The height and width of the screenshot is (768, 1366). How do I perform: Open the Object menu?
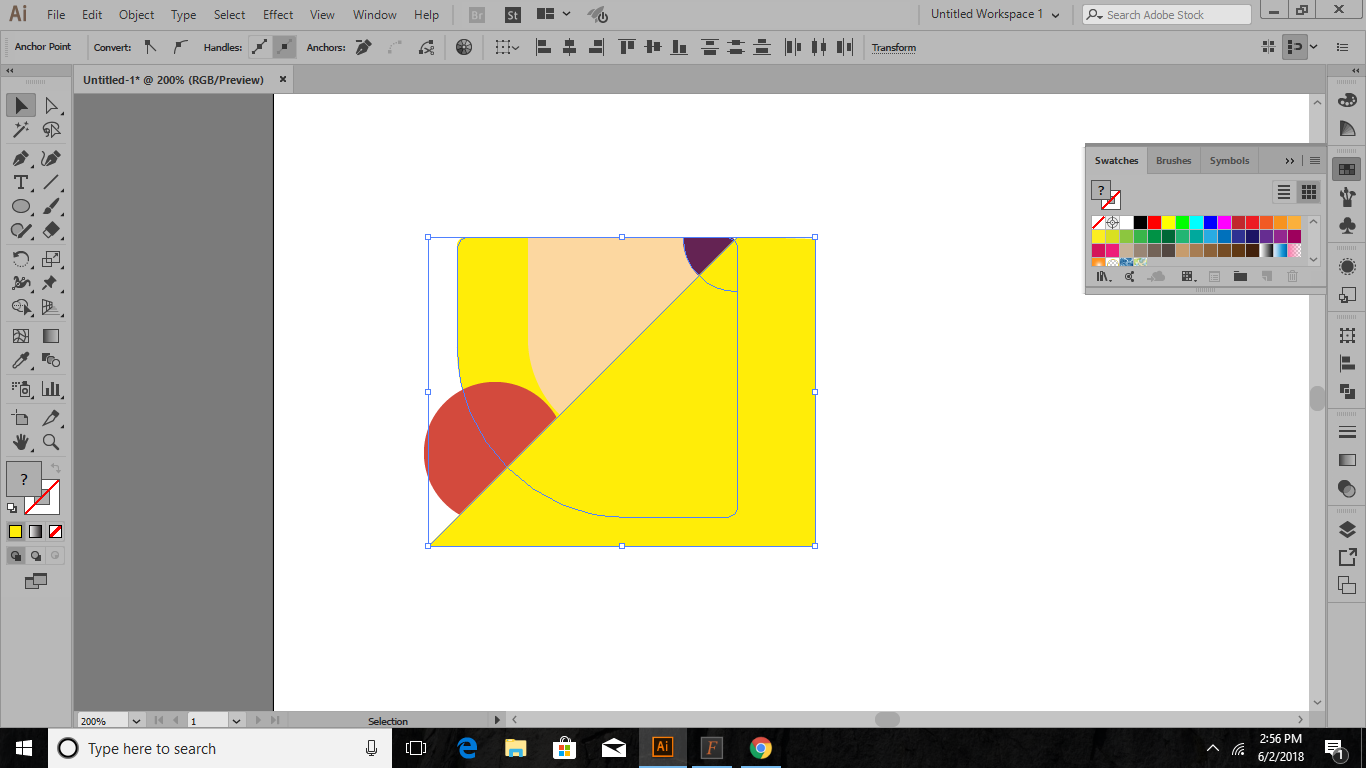[x=137, y=15]
